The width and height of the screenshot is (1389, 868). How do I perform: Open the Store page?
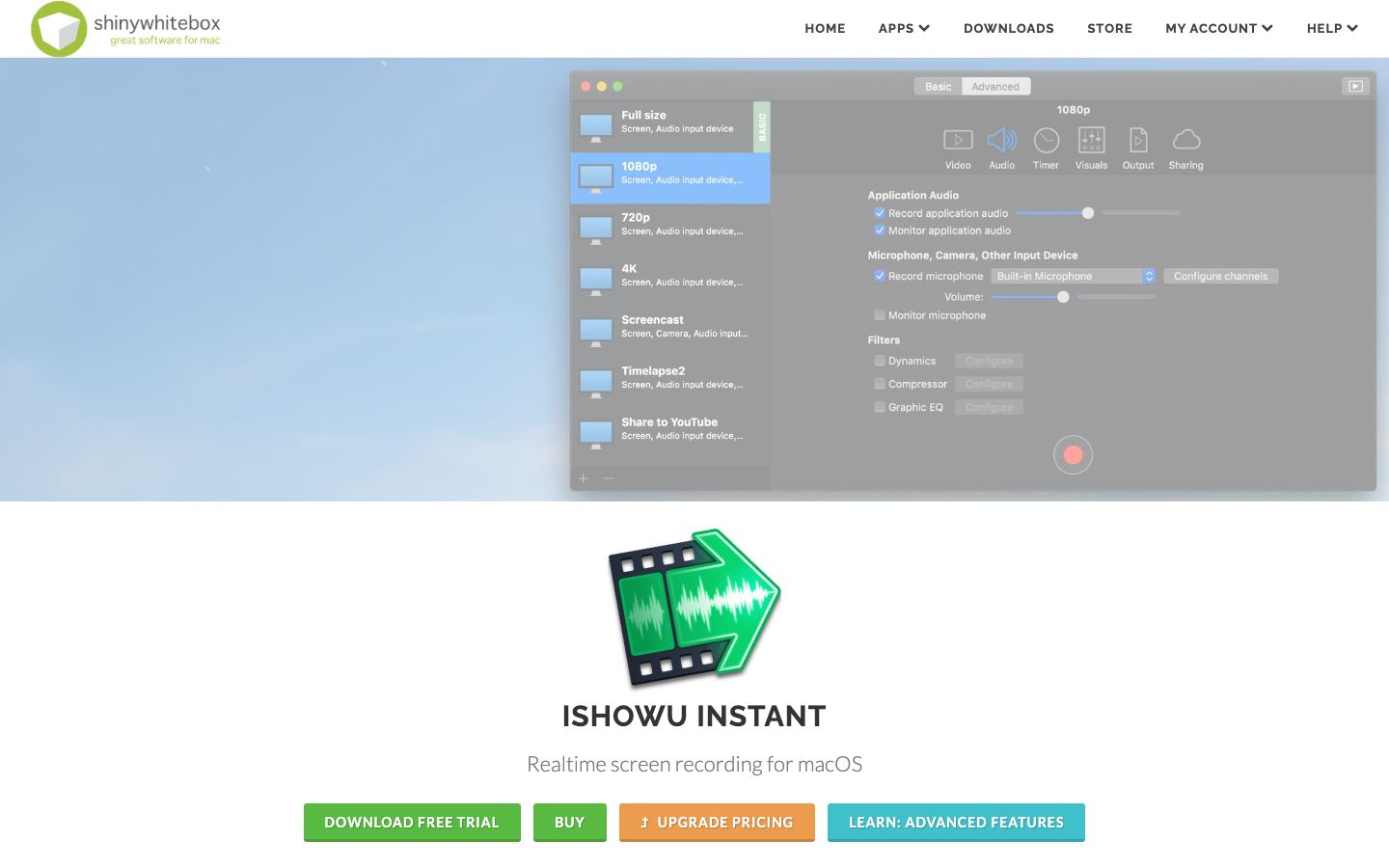click(x=1109, y=28)
